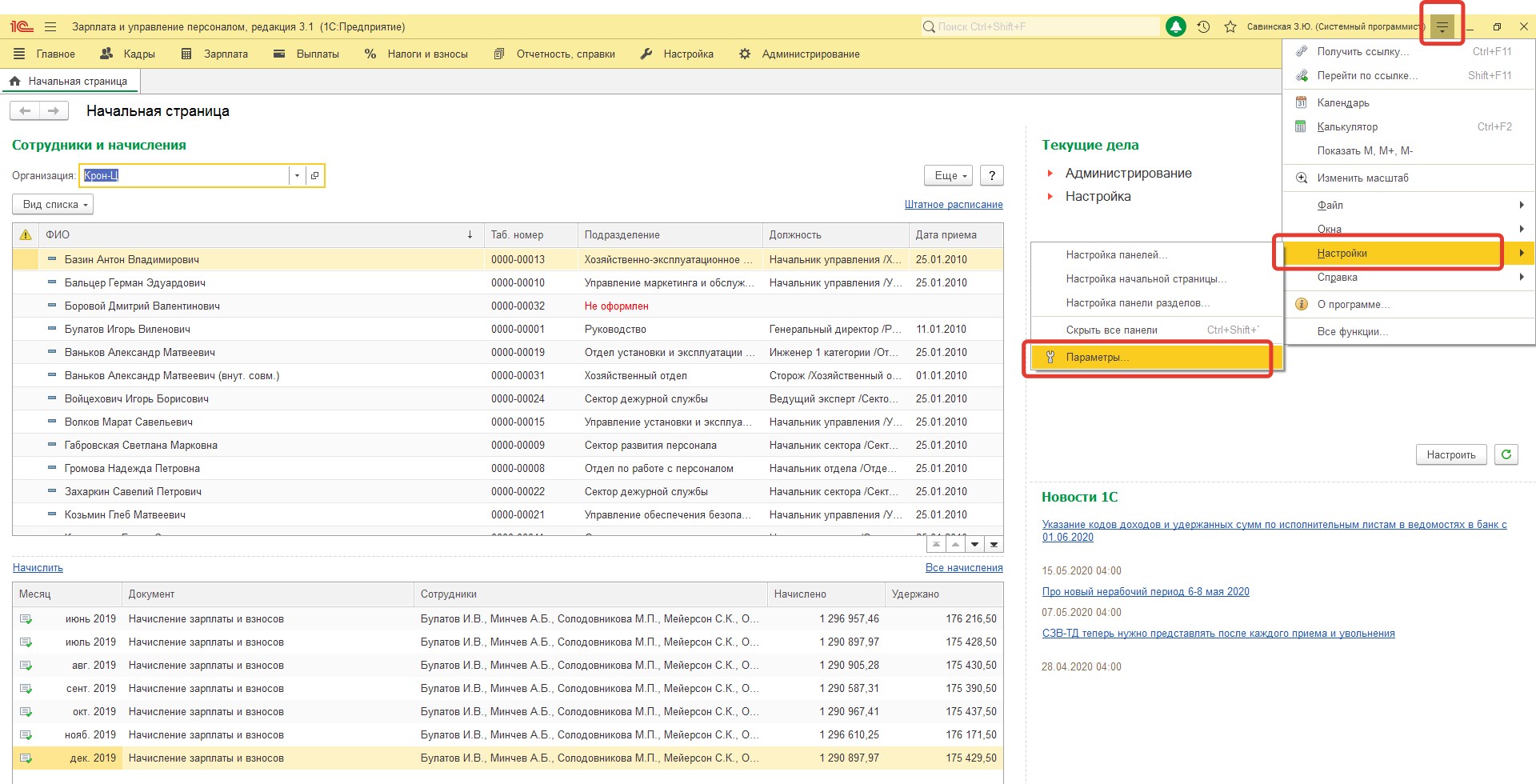Click the help question mark button
Image resolution: width=1536 pixels, height=784 pixels.
click(992, 175)
